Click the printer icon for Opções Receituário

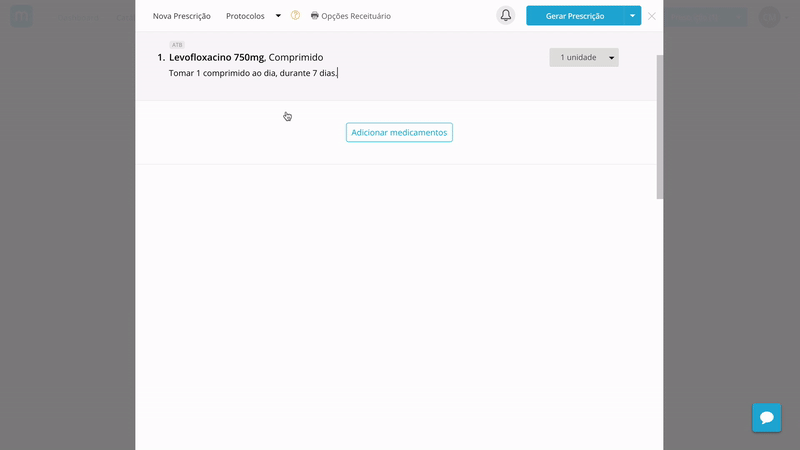[315, 16]
